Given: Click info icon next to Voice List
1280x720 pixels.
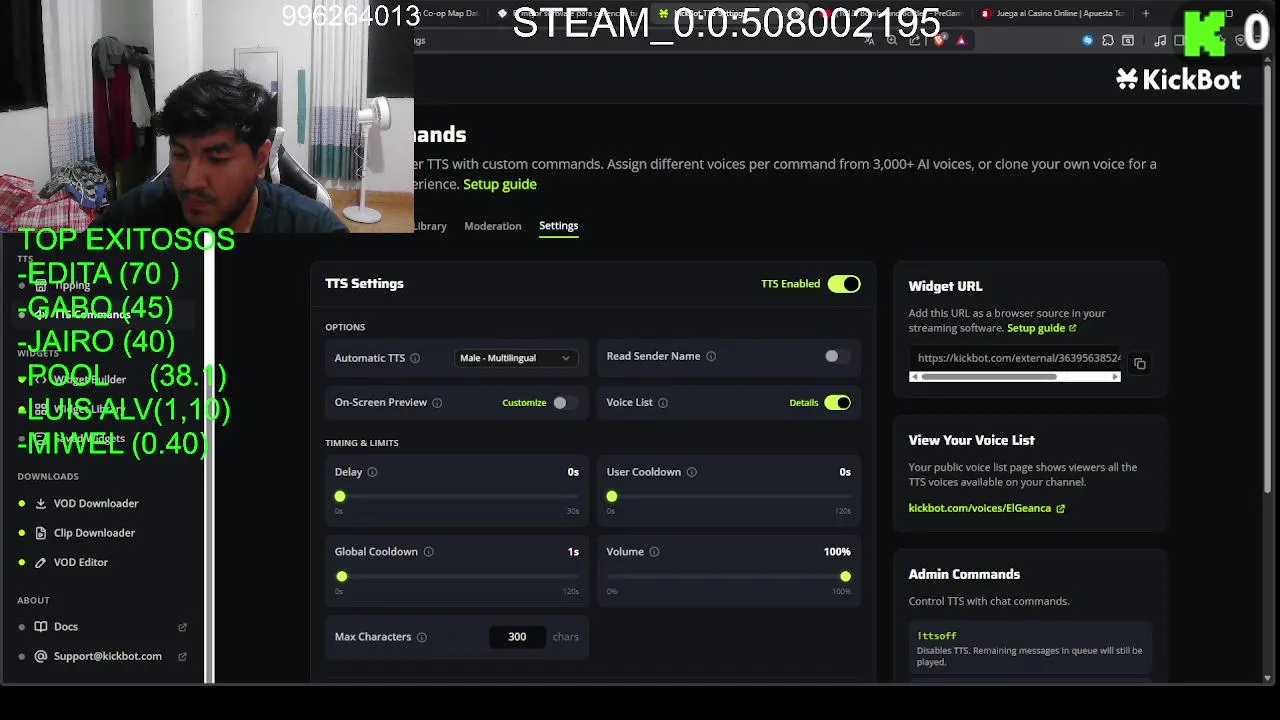Looking at the screenshot, I should [663, 403].
